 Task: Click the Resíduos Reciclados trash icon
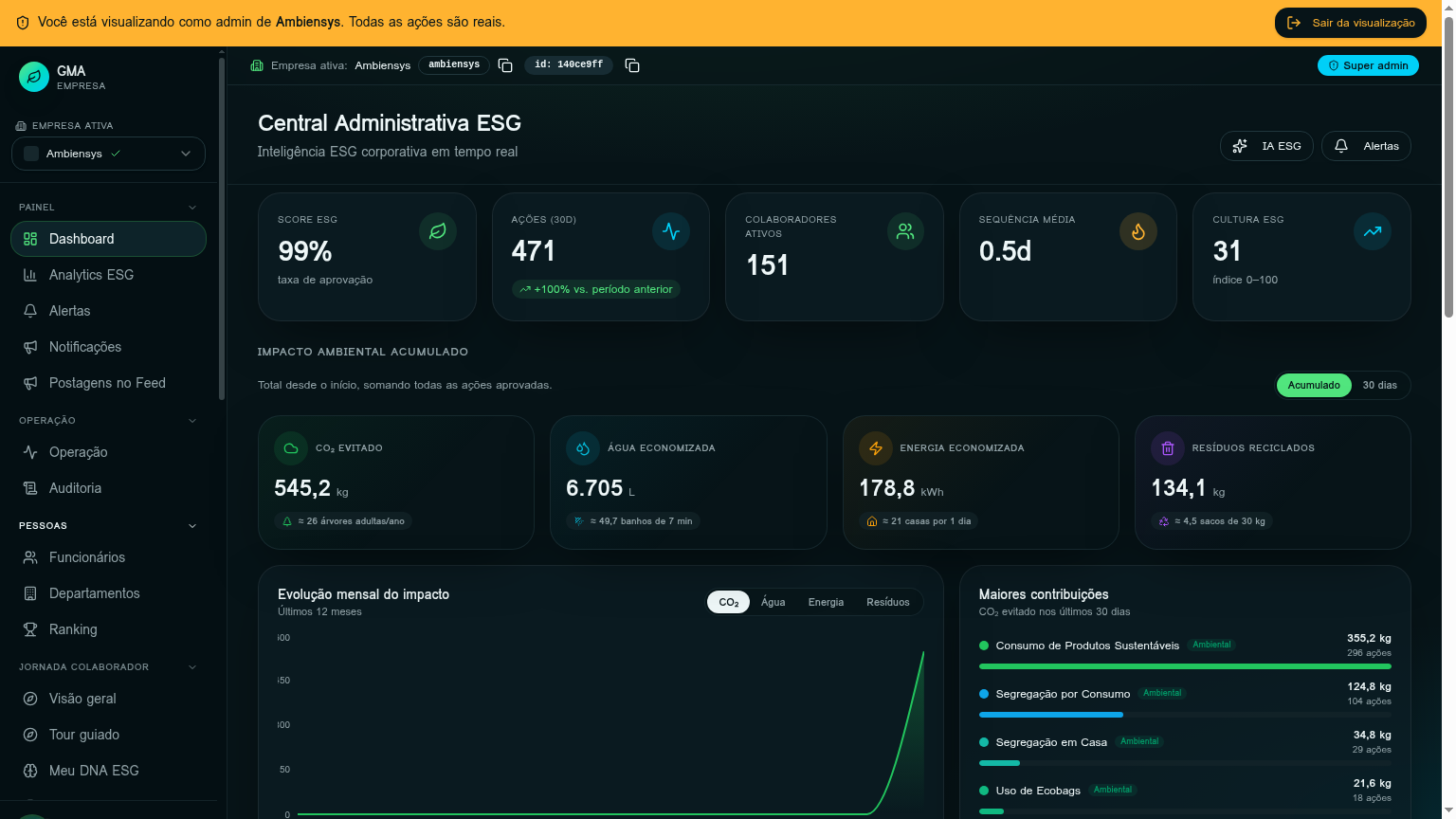(x=1168, y=448)
